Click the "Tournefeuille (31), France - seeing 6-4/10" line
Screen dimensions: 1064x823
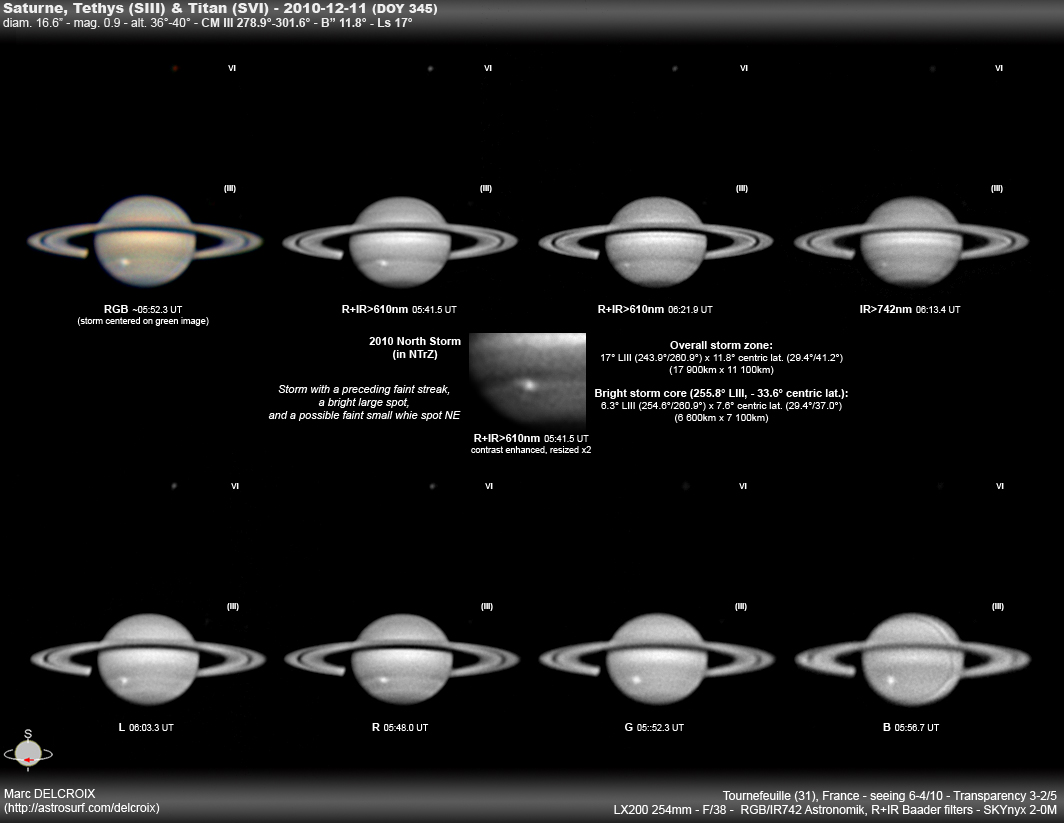point(890,795)
